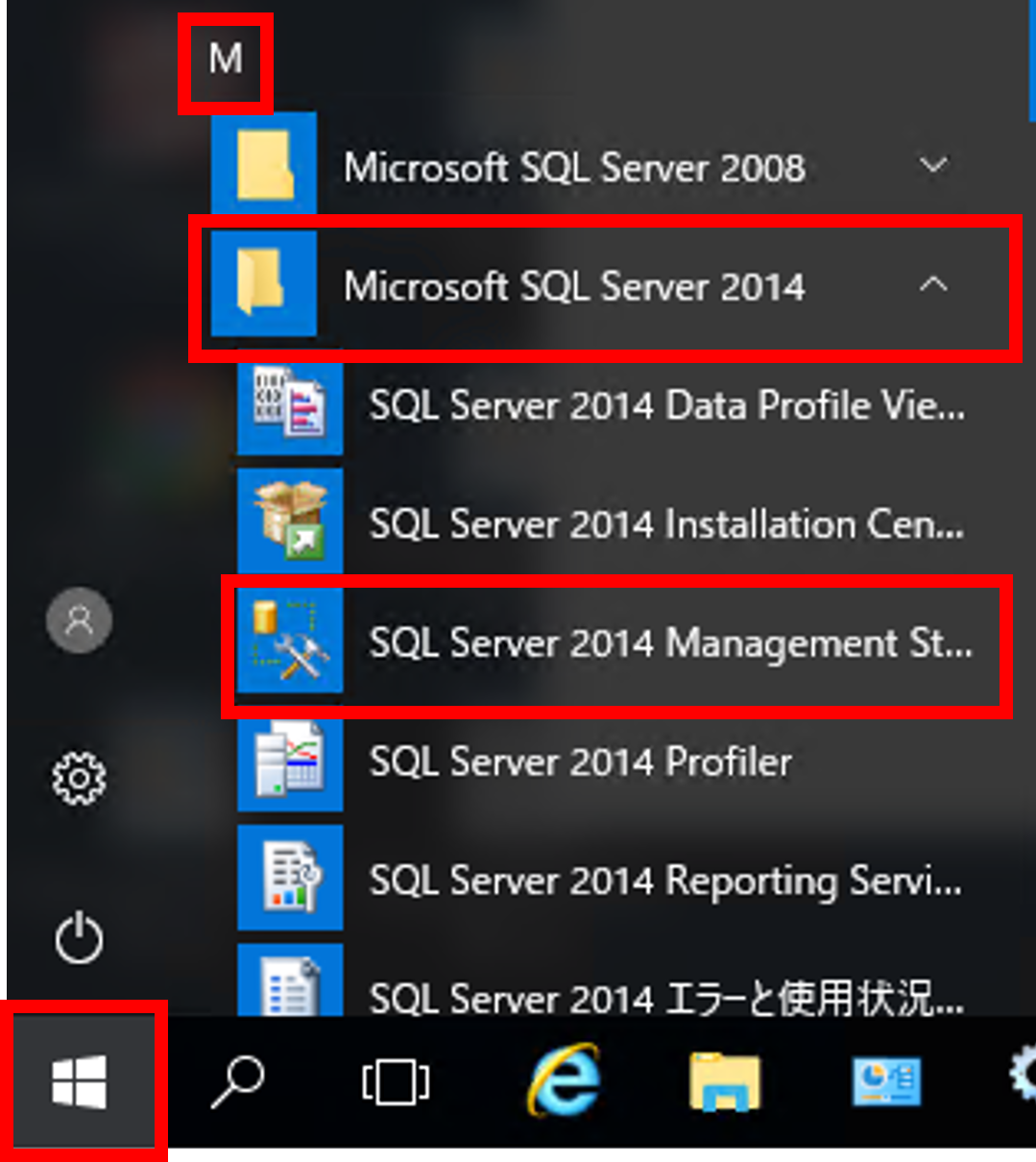
Task: Open Settings gear in Start menu
Action: 79,778
